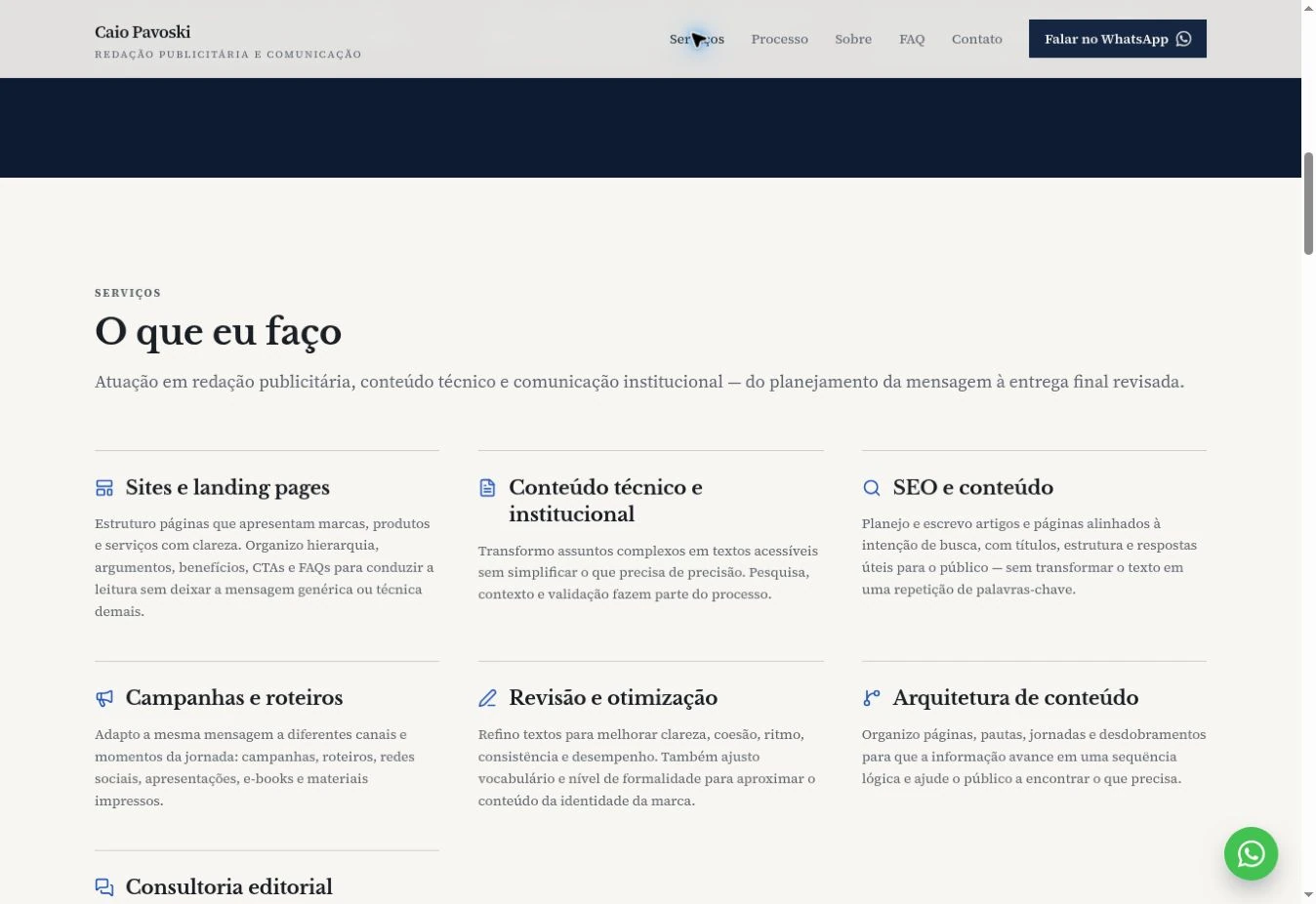Click the O que eu faço heading

coord(218,332)
